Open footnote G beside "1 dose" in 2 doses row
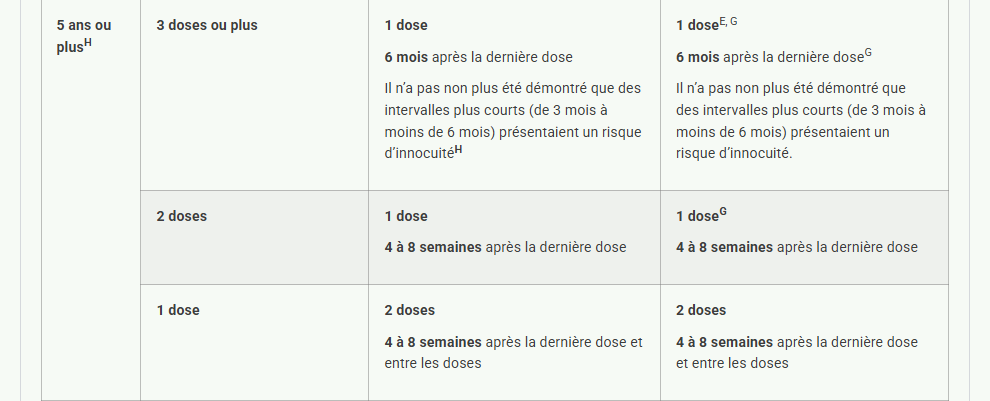Viewport: 990px width, 401px height. 722,212
